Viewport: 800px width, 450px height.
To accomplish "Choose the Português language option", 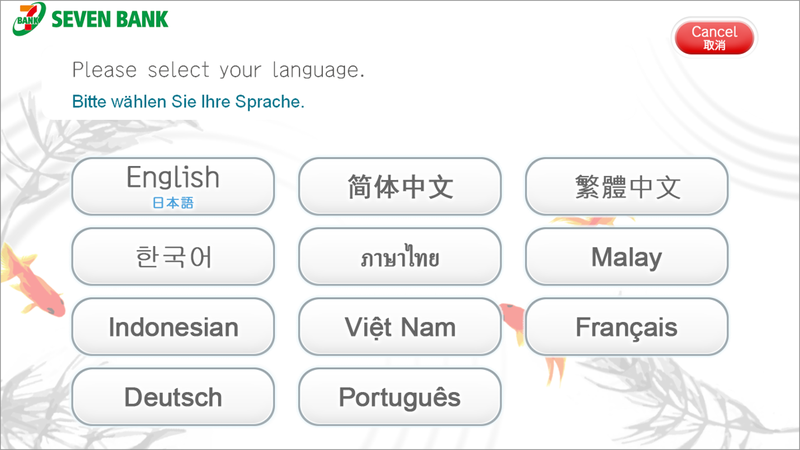I will tap(400, 396).
